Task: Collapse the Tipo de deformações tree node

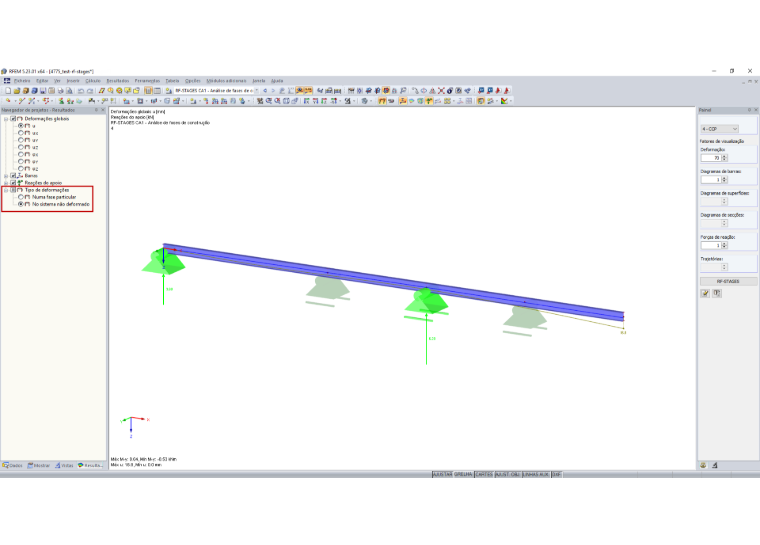Action: [6, 190]
